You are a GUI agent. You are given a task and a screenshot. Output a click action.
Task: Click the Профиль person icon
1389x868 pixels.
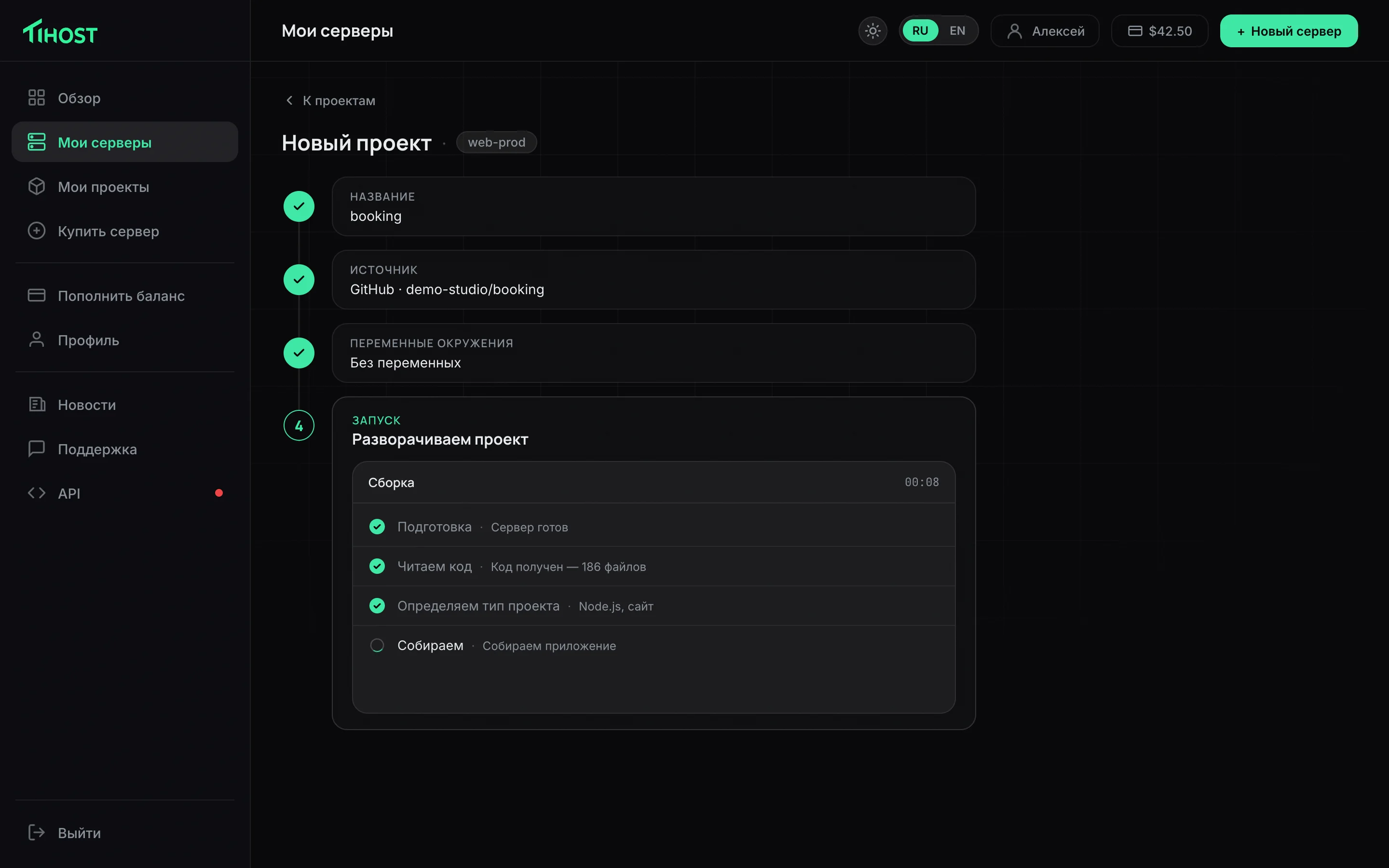pyautogui.click(x=37, y=340)
